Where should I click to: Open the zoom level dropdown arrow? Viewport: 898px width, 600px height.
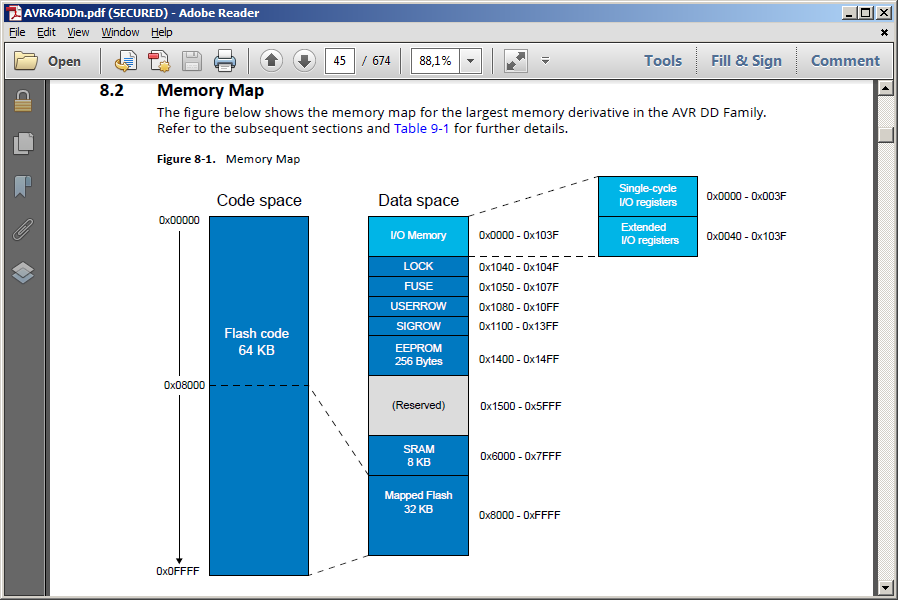click(x=470, y=61)
